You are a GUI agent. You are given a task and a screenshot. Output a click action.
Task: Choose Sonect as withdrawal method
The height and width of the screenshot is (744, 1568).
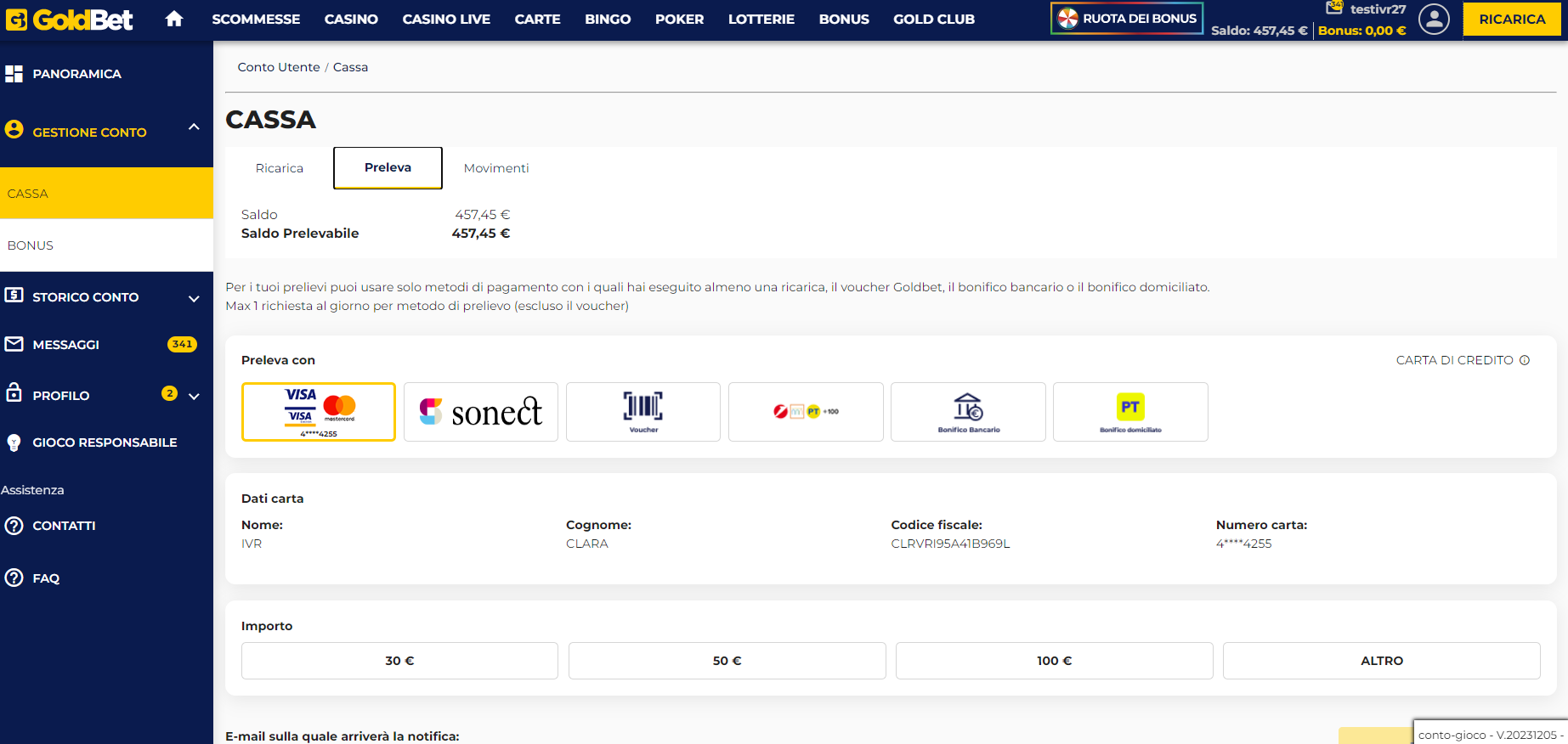pyautogui.click(x=481, y=412)
